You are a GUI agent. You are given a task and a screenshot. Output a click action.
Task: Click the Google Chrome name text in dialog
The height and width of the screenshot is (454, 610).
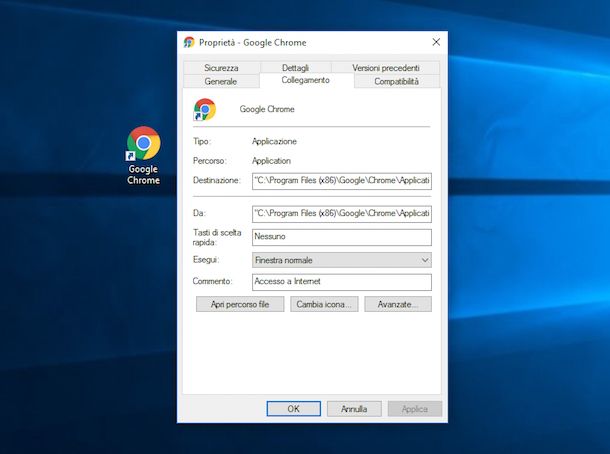point(267,109)
